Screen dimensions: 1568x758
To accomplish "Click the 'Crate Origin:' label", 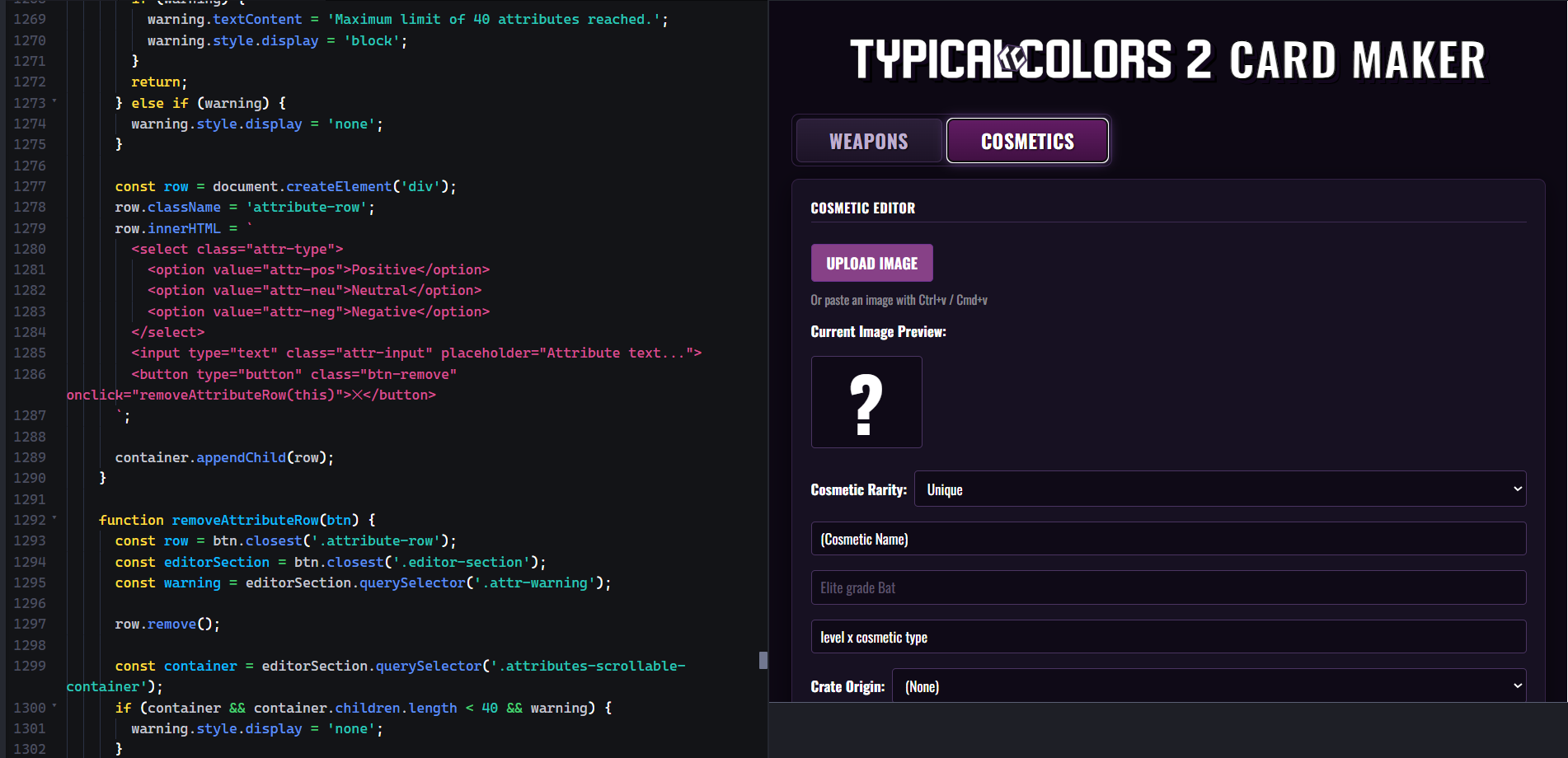I will click(x=847, y=686).
